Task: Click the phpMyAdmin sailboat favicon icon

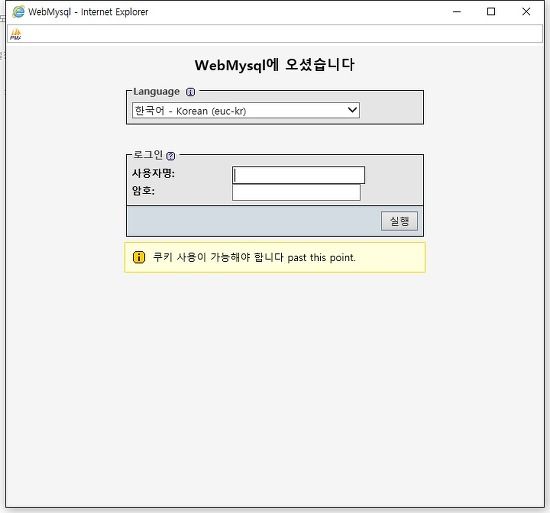Action: pyautogui.click(x=15, y=34)
